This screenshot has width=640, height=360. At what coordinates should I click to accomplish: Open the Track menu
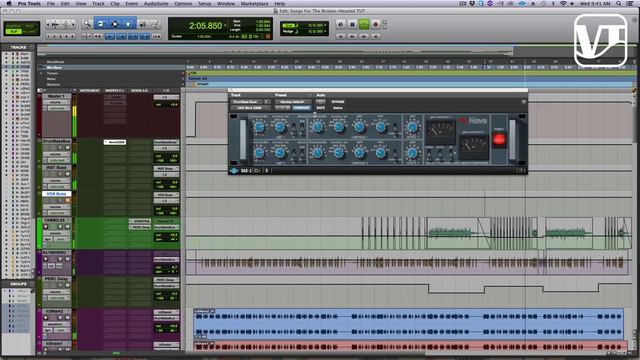pyautogui.click(x=98, y=3)
